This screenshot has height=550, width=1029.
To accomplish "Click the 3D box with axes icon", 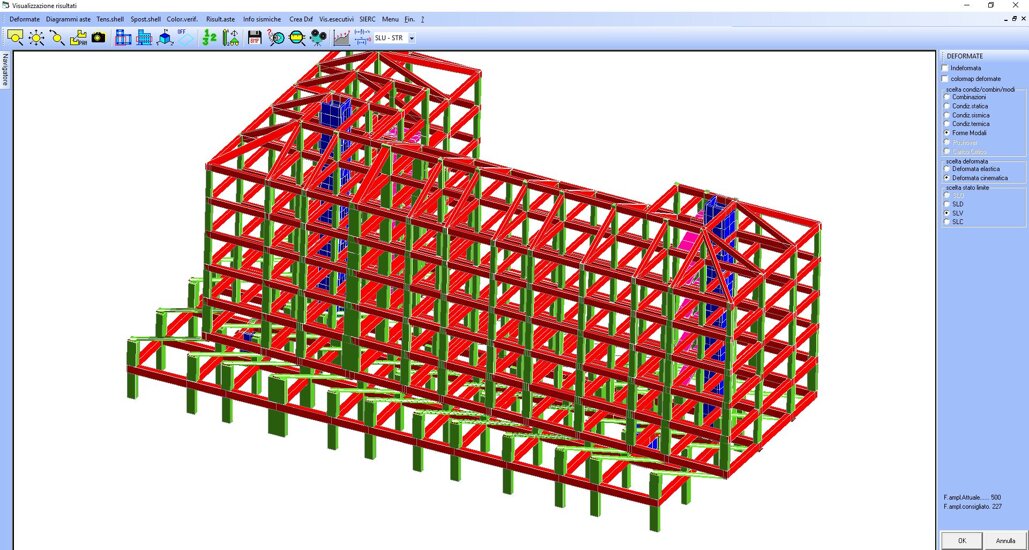I will 165,38.
